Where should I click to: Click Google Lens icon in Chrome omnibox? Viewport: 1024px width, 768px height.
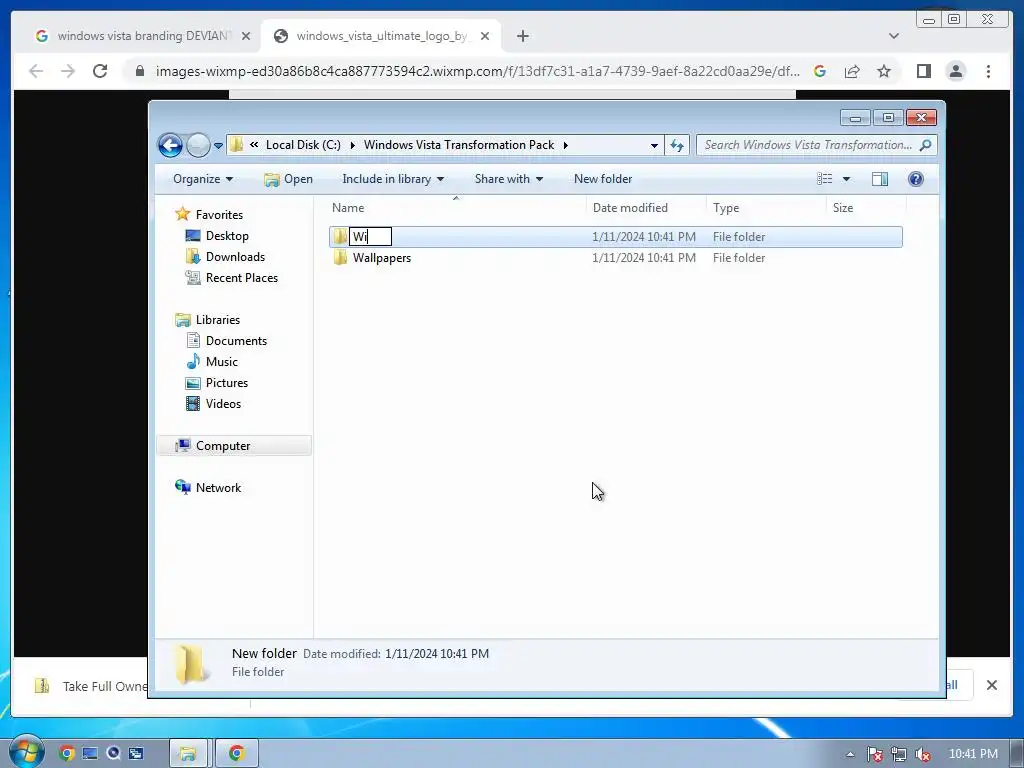click(x=820, y=71)
